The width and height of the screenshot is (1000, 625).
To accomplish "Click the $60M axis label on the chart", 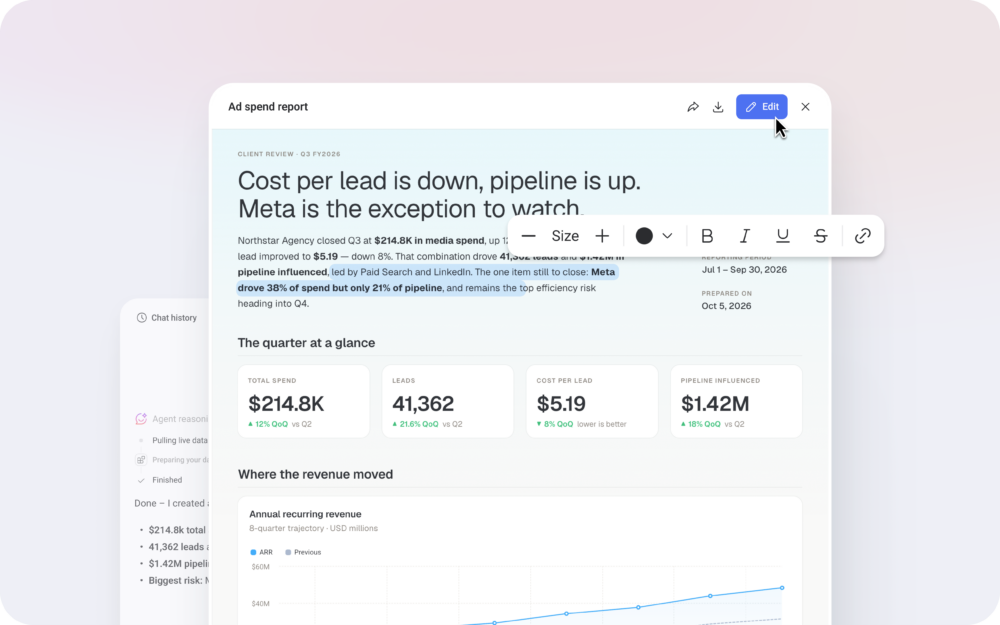I will 260,566.
